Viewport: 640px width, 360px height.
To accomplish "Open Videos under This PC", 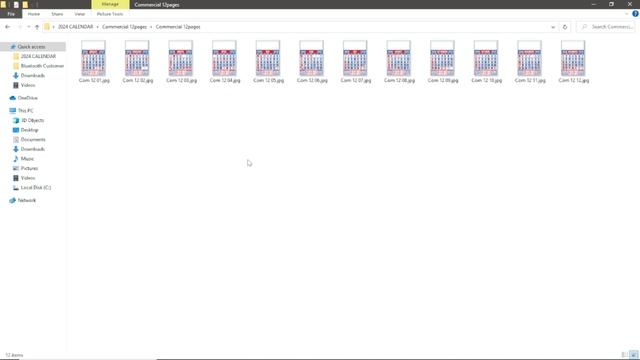I will point(28,178).
